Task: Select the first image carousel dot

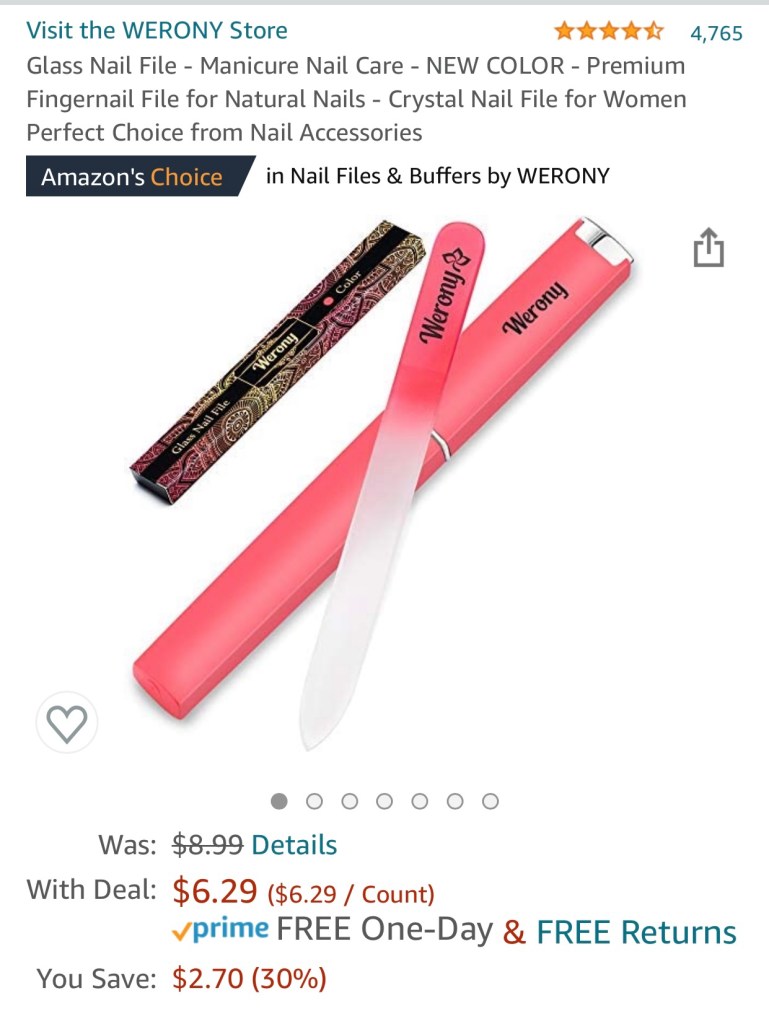Action: 279,801
